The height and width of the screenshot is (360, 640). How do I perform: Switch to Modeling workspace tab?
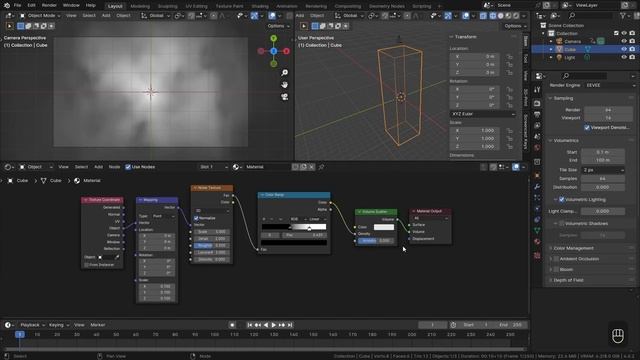click(x=140, y=6)
